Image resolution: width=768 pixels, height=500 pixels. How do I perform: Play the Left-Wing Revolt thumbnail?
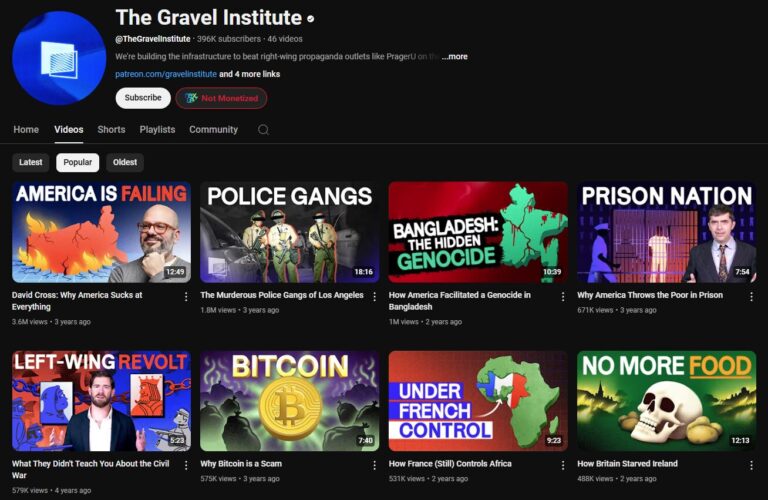[101, 401]
